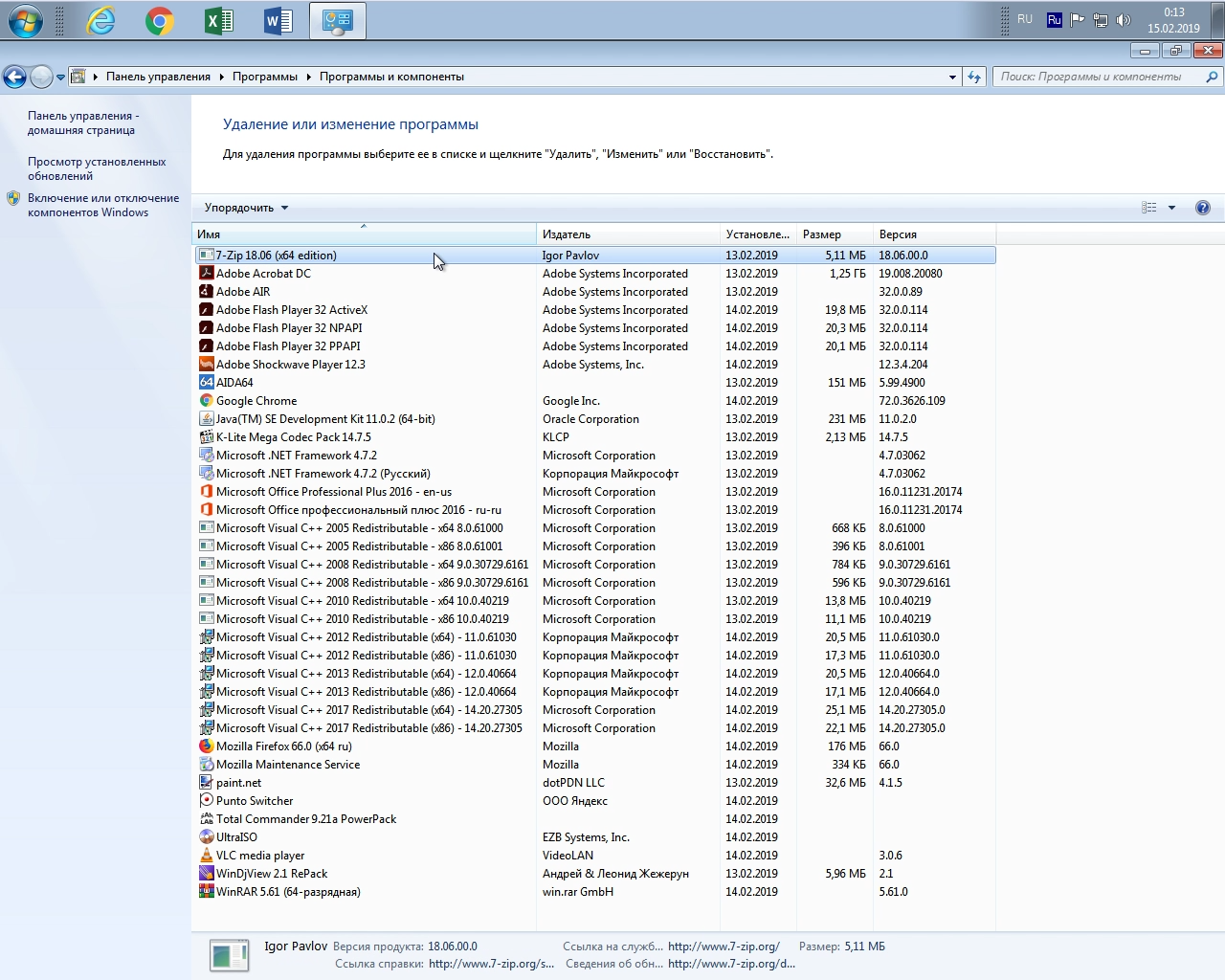Click the Punto Switcher icon
This screenshot has width=1225, height=980.
click(x=206, y=801)
